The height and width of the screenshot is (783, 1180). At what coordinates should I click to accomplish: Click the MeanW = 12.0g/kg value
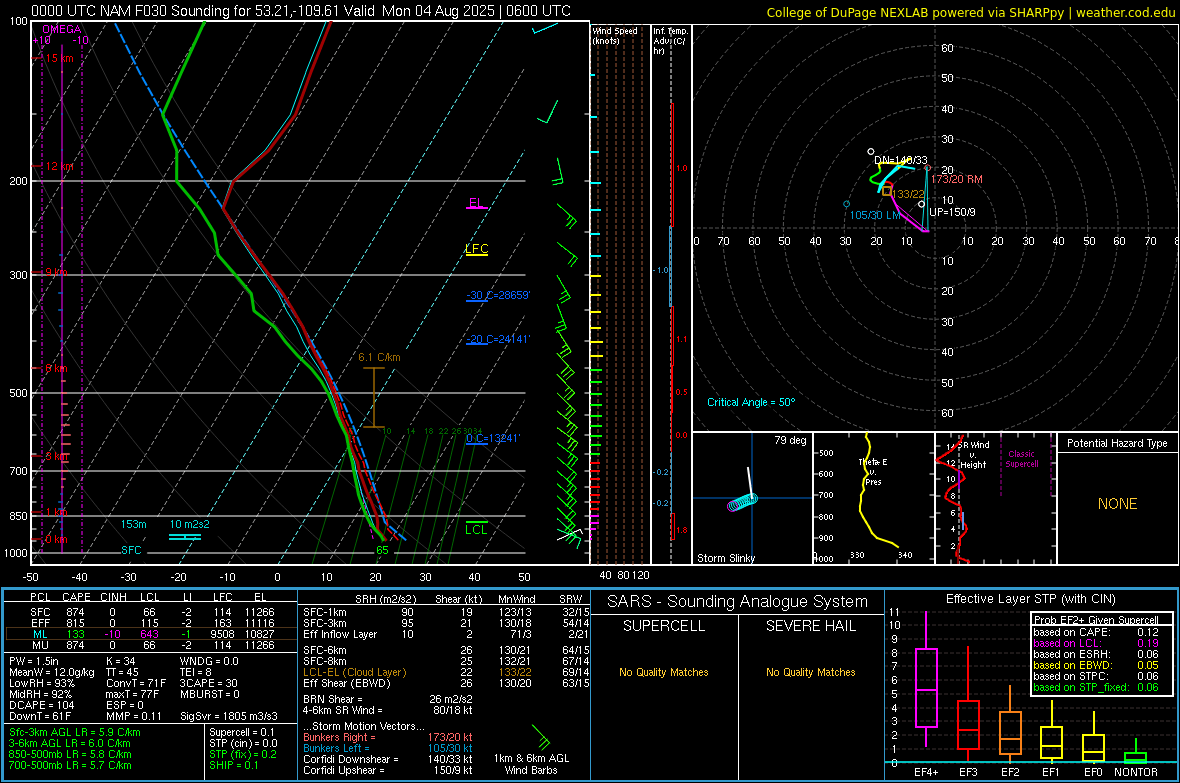pos(52,672)
